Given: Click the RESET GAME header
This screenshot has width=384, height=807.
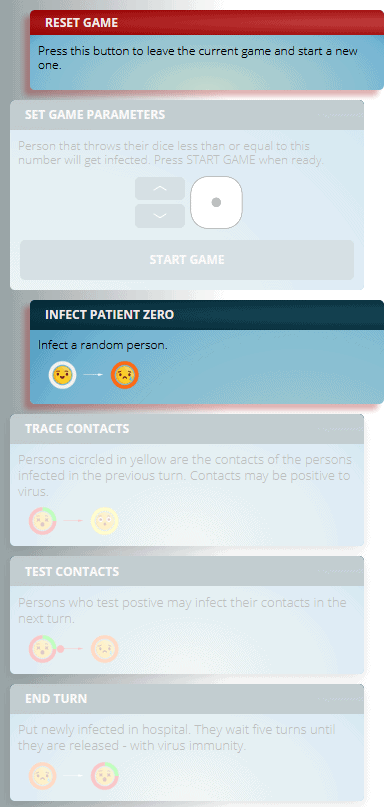Looking at the screenshot, I should pos(206,23).
